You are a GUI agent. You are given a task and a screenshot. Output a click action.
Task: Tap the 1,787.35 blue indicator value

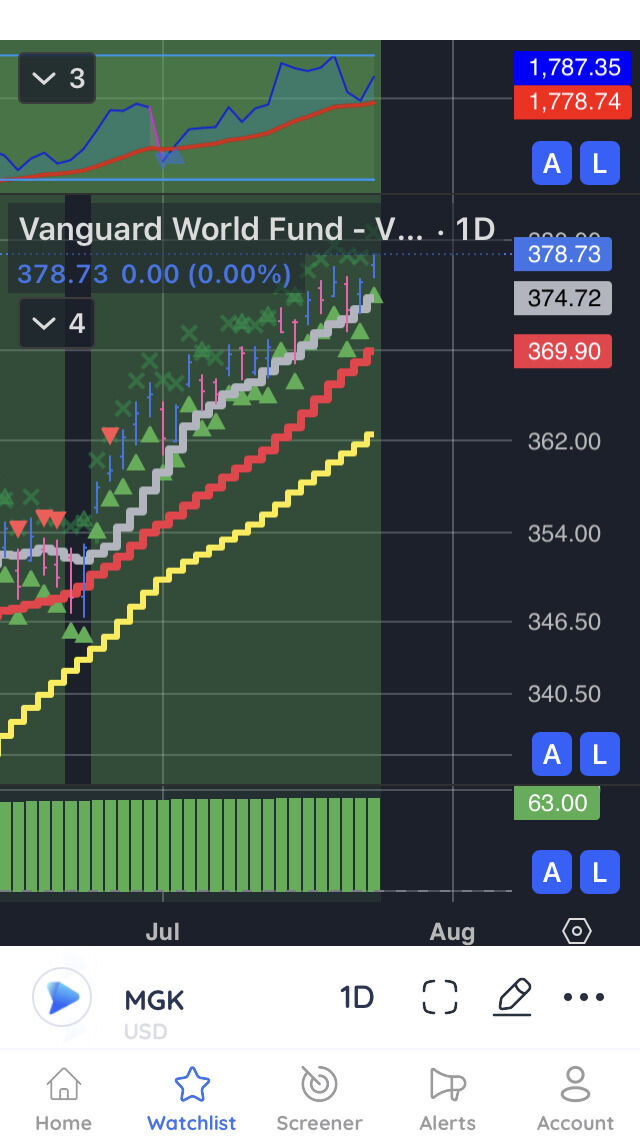click(573, 67)
